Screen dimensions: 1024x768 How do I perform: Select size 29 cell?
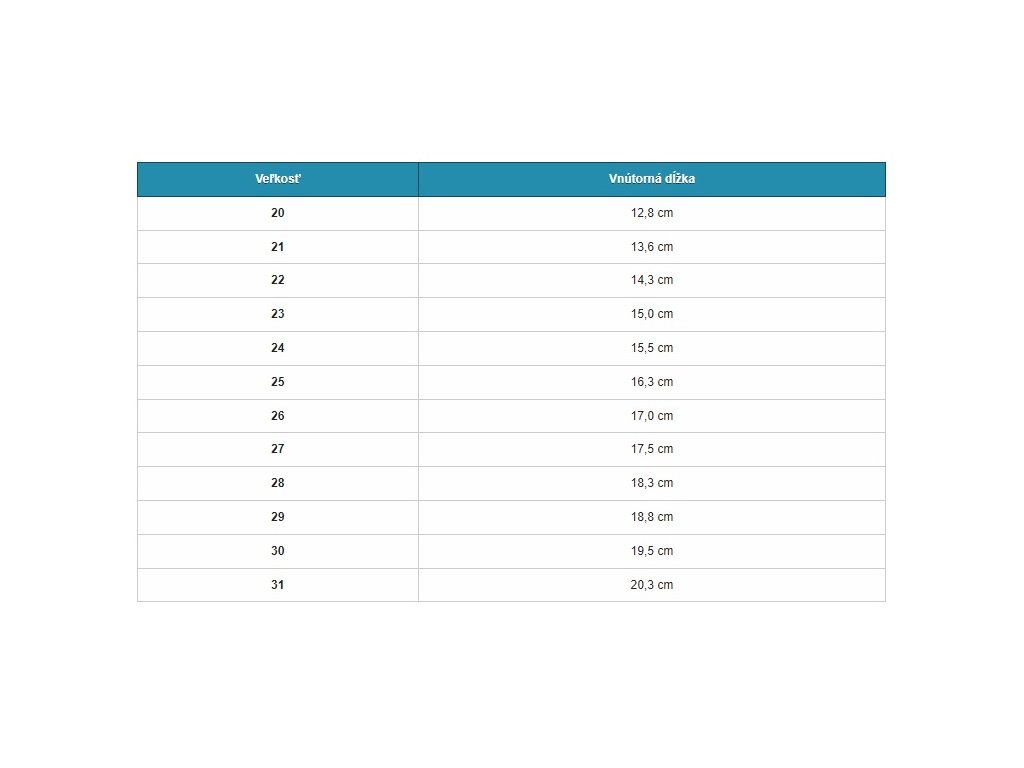pyautogui.click(x=278, y=517)
